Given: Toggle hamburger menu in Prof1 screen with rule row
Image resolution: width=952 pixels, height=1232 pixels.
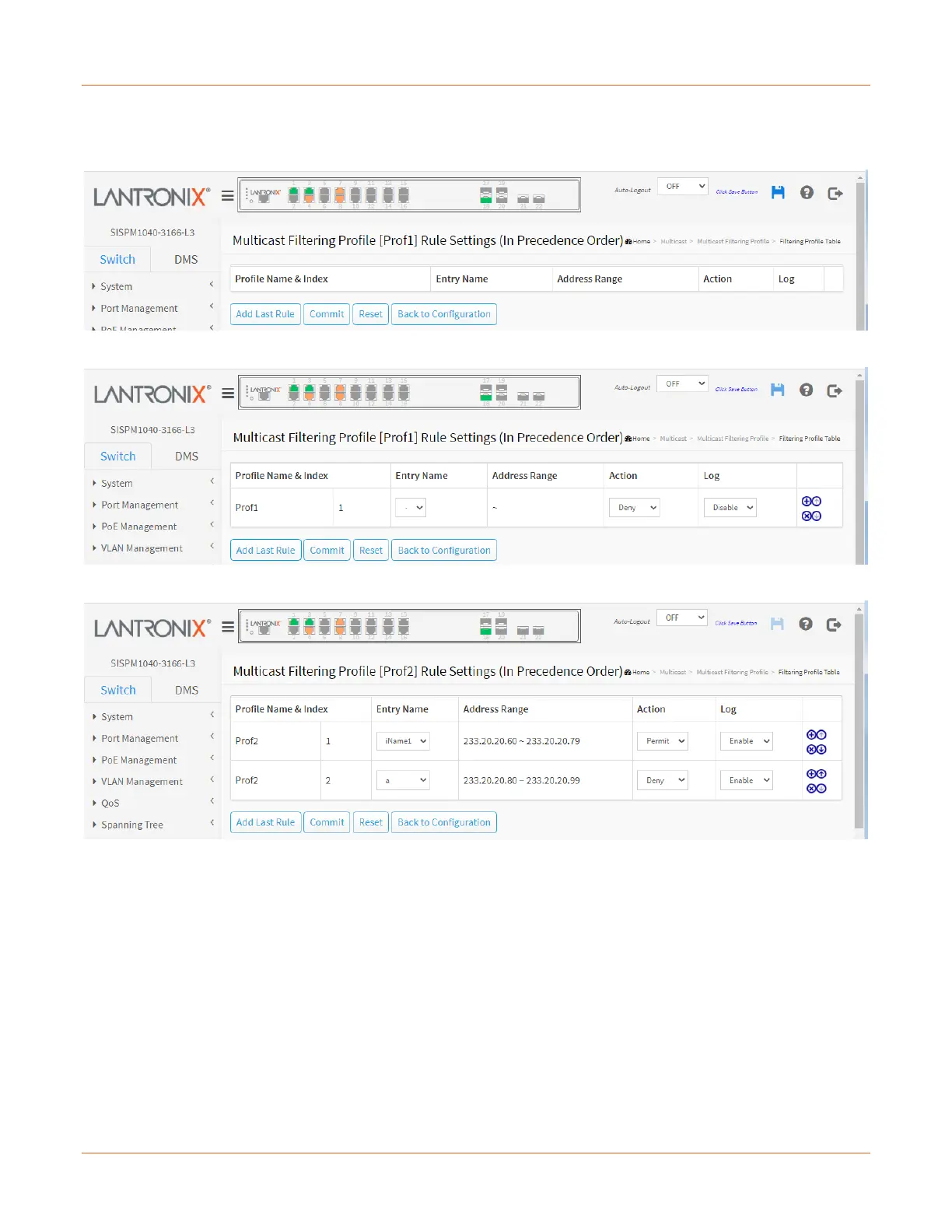Looking at the screenshot, I should click(x=228, y=394).
